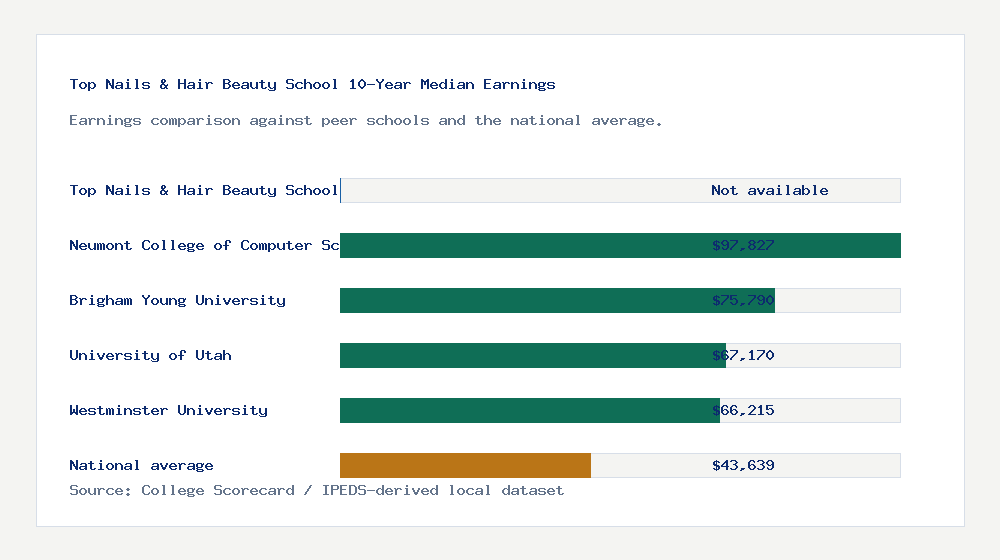Select the 'Brigham Young University' label
The height and width of the screenshot is (560, 1000).
click(x=177, y=300)
